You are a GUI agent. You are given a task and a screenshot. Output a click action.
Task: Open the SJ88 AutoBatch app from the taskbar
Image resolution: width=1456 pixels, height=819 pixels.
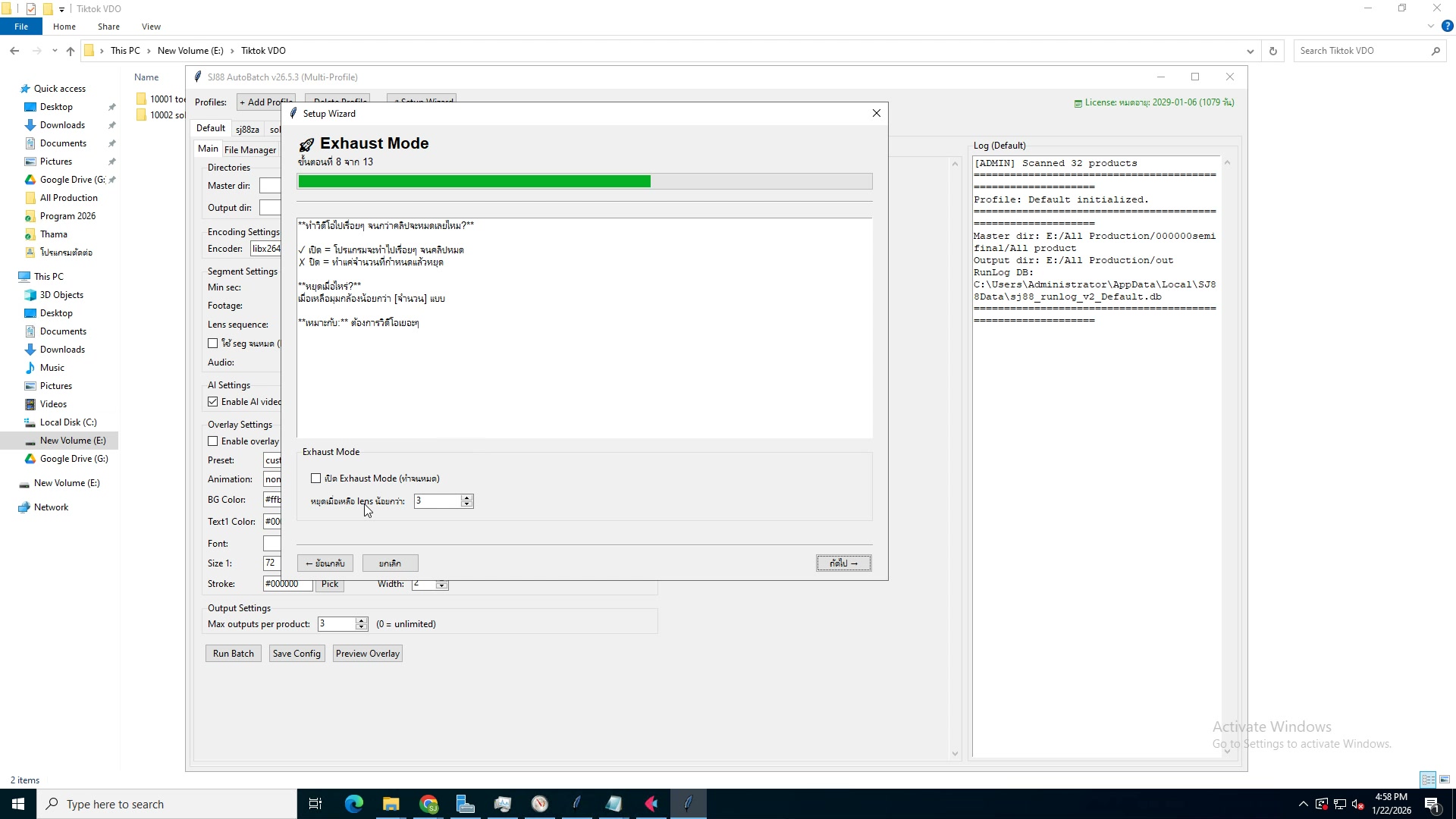coord(688,803)
